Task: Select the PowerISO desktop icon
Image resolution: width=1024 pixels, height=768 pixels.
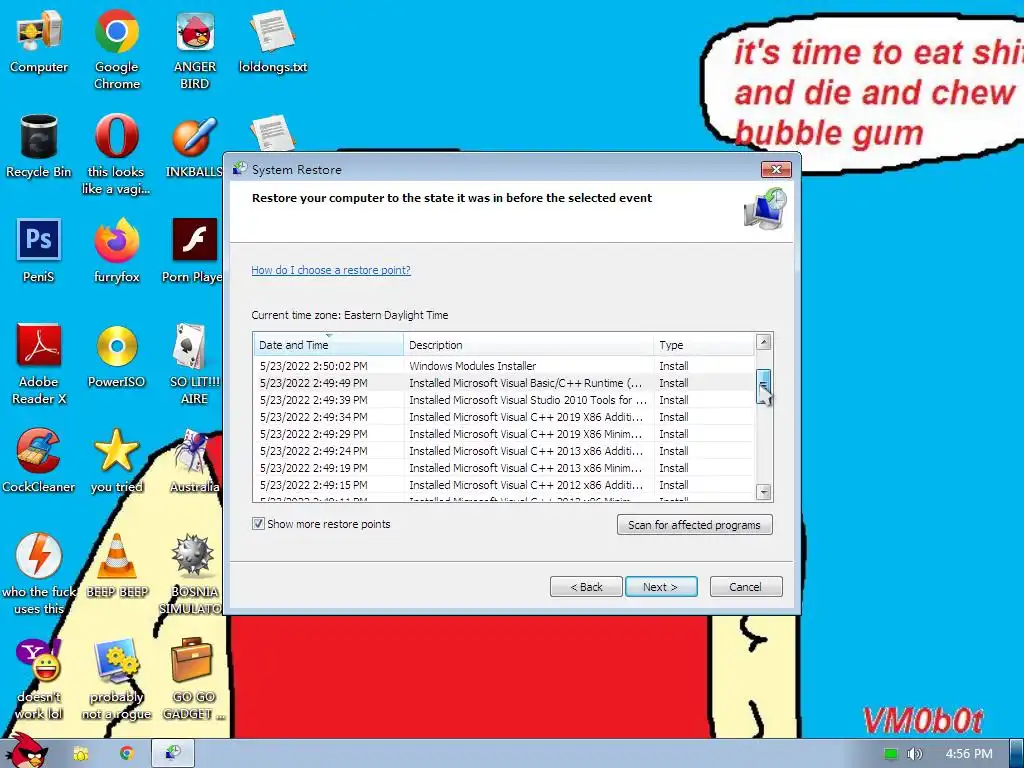Action: 116,355
